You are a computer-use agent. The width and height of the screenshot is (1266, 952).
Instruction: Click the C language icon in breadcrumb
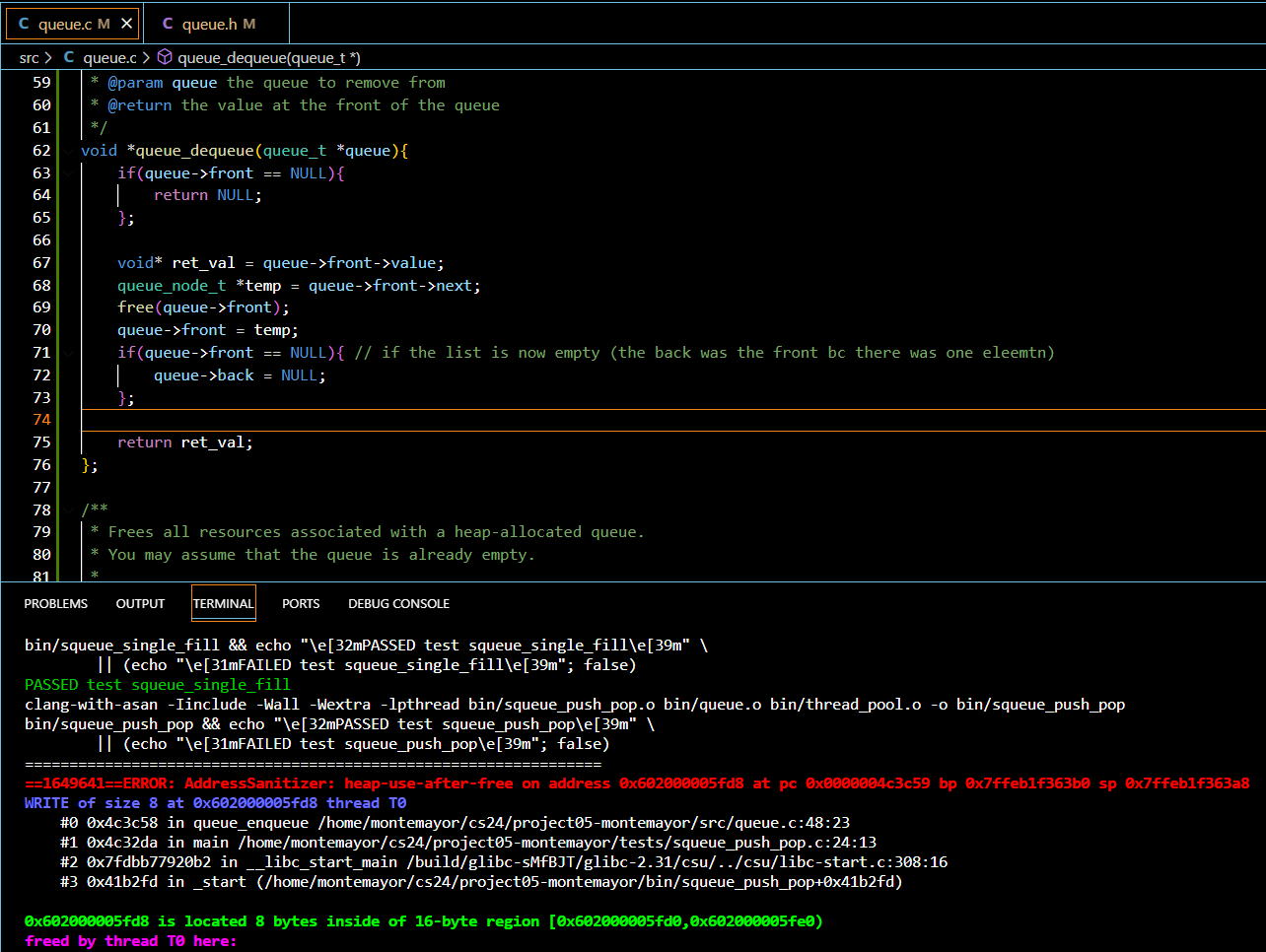point(69,58)
